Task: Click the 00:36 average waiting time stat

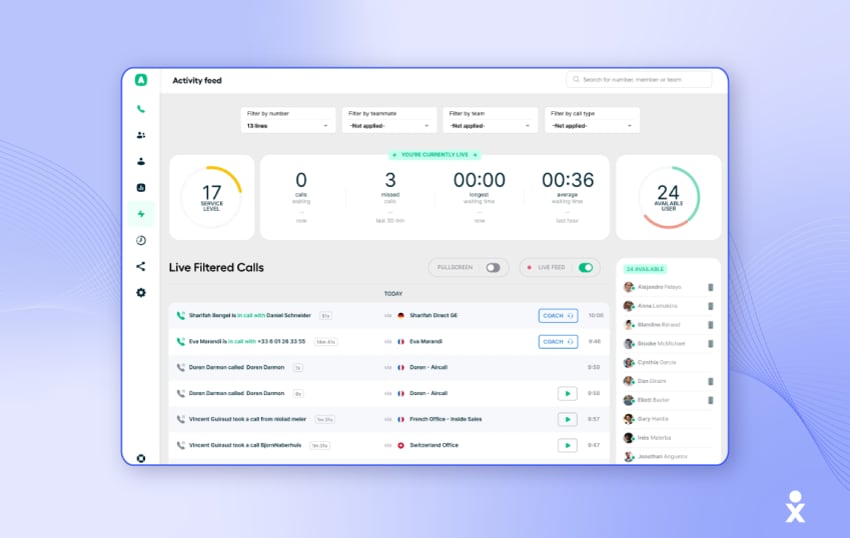Action: [x=568, y=198]
